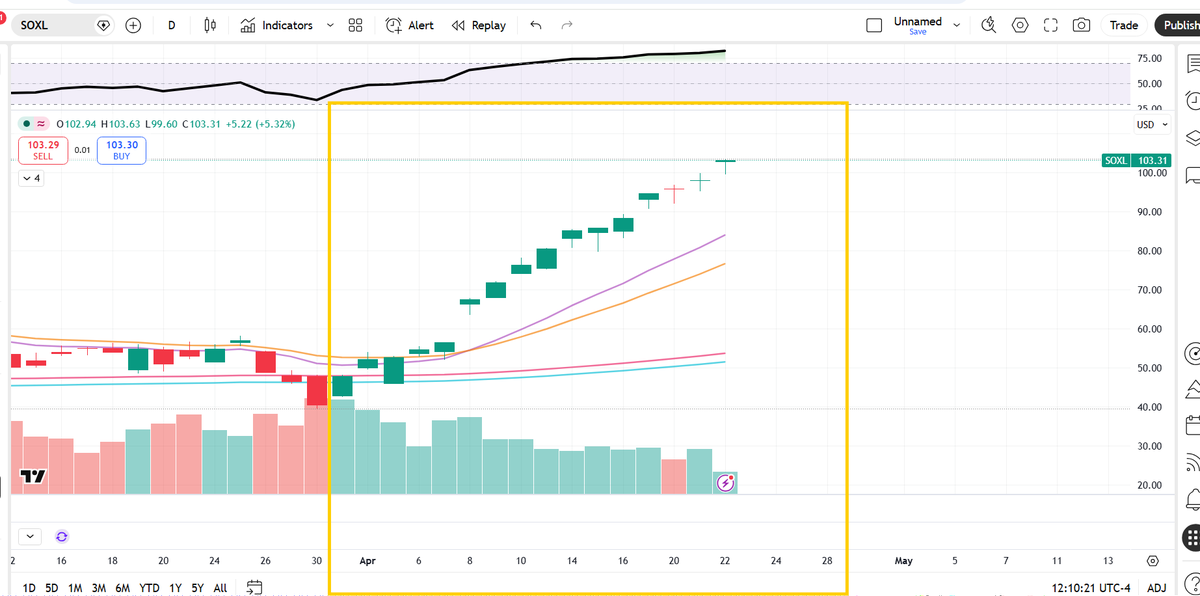The image size is (1200, 596).
Task: Start bar Replay mode
Action: 479,25
